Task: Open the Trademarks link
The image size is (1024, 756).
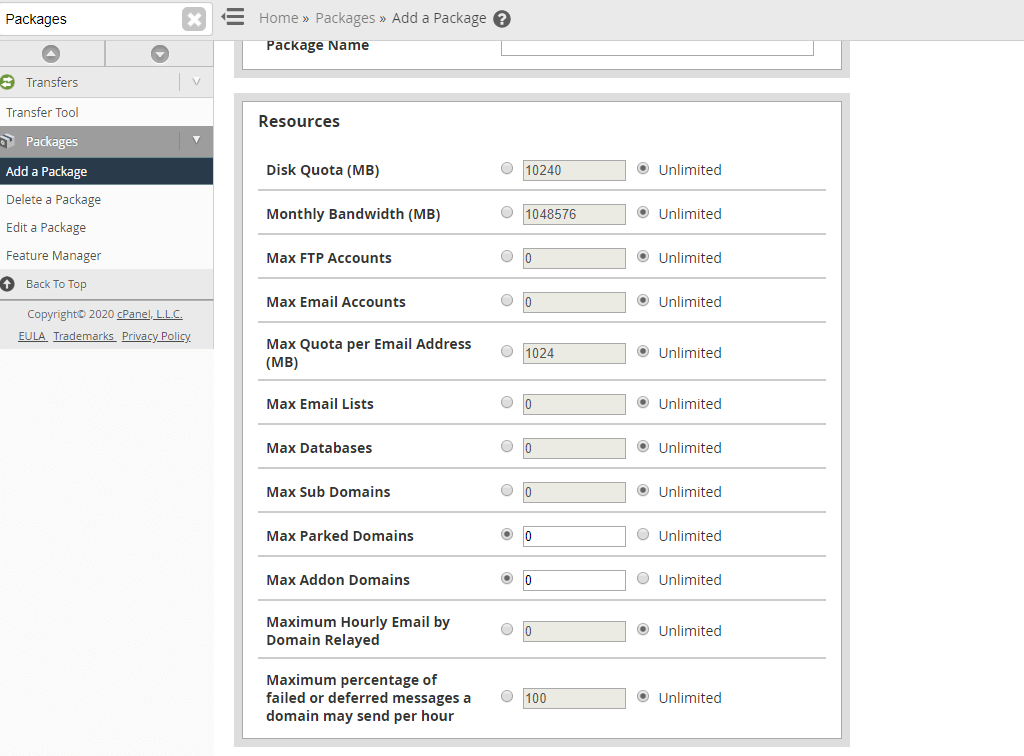Action: (83, 336)
